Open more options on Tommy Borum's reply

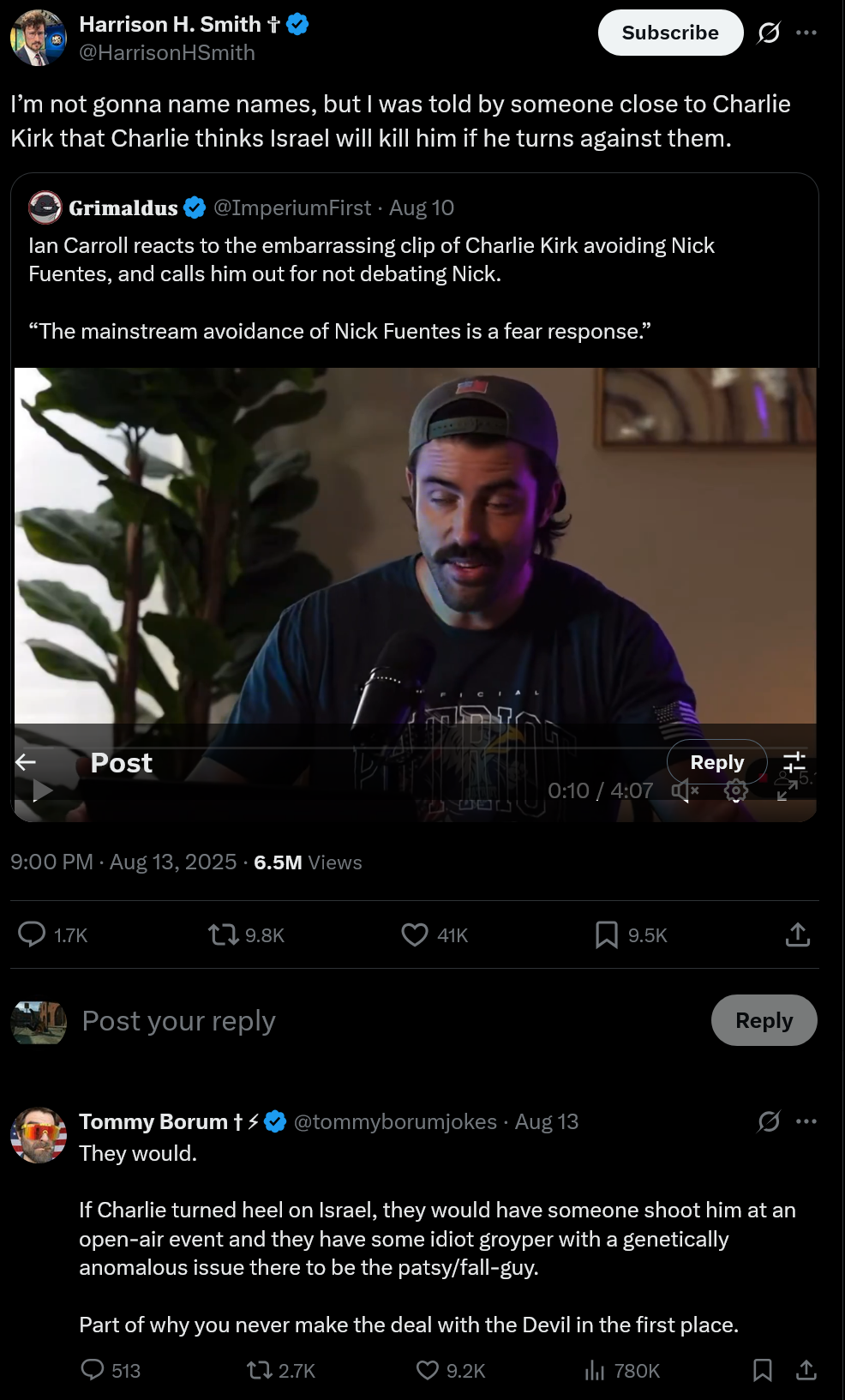pos(806,1121)
